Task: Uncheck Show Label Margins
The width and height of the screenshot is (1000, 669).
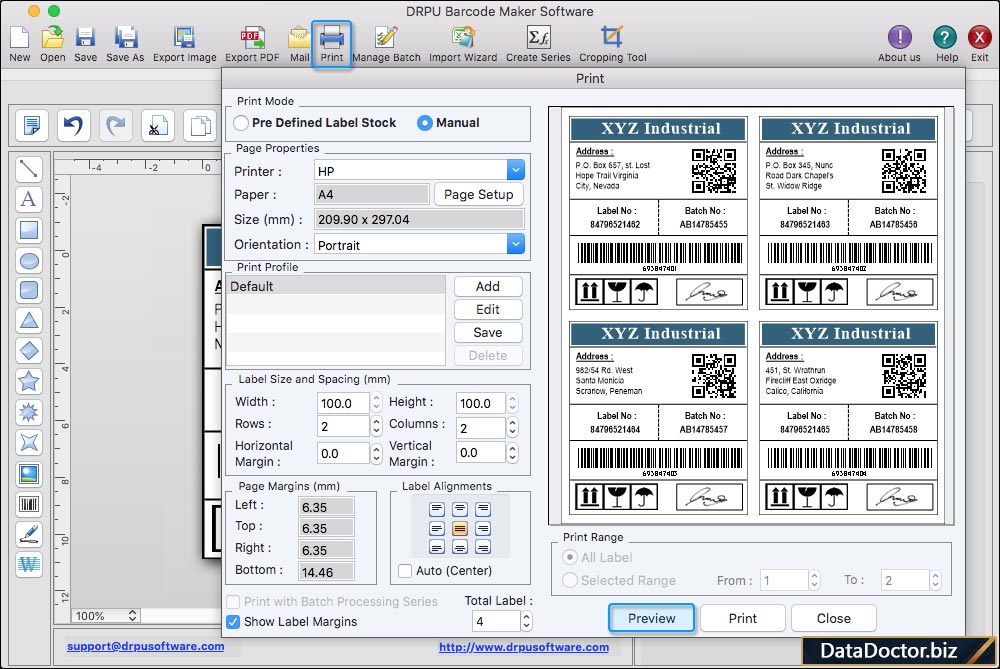Action: (233, 622)
